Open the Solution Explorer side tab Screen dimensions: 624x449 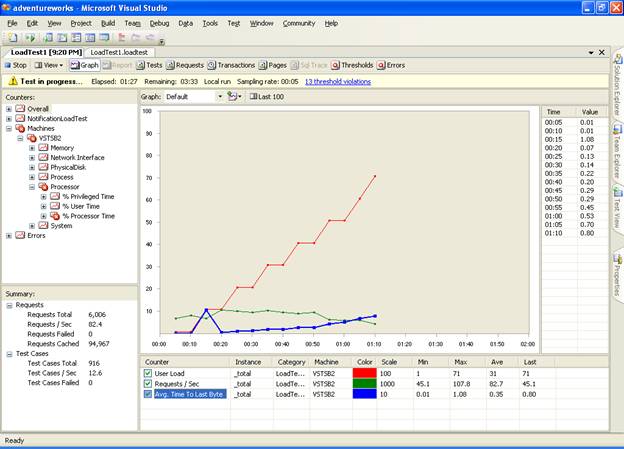617,86
